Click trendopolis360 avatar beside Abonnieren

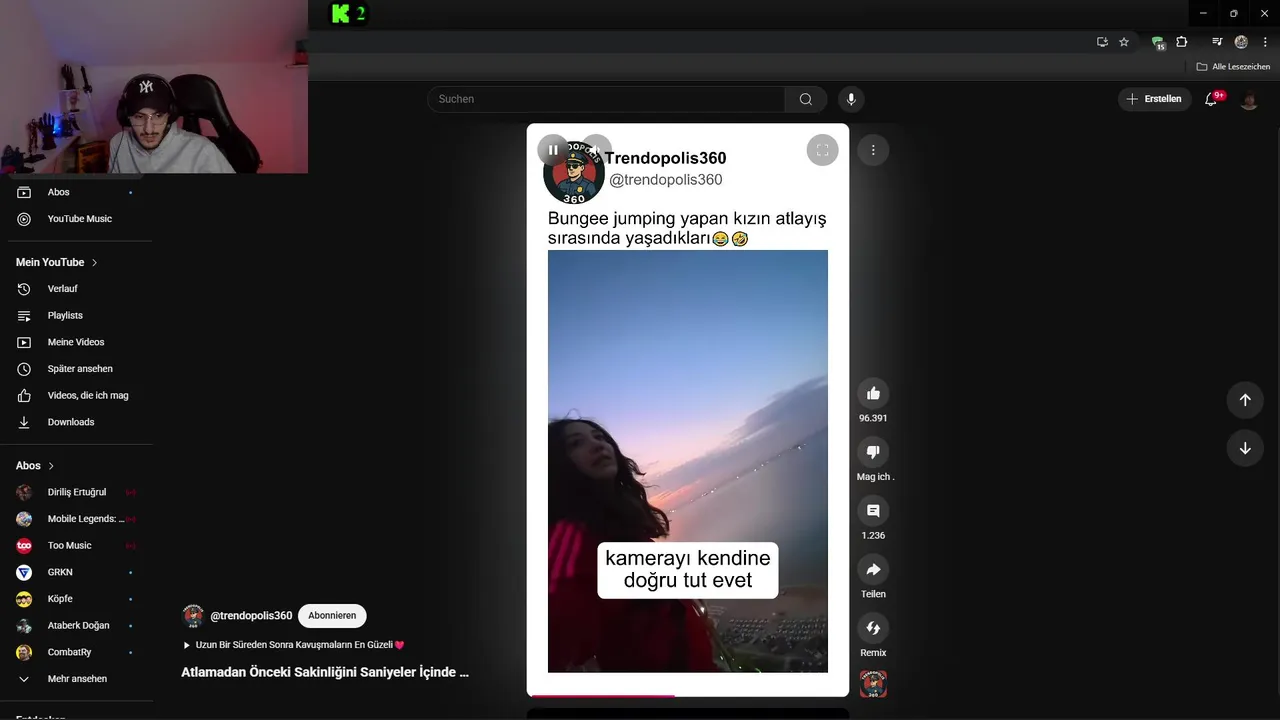193,616
